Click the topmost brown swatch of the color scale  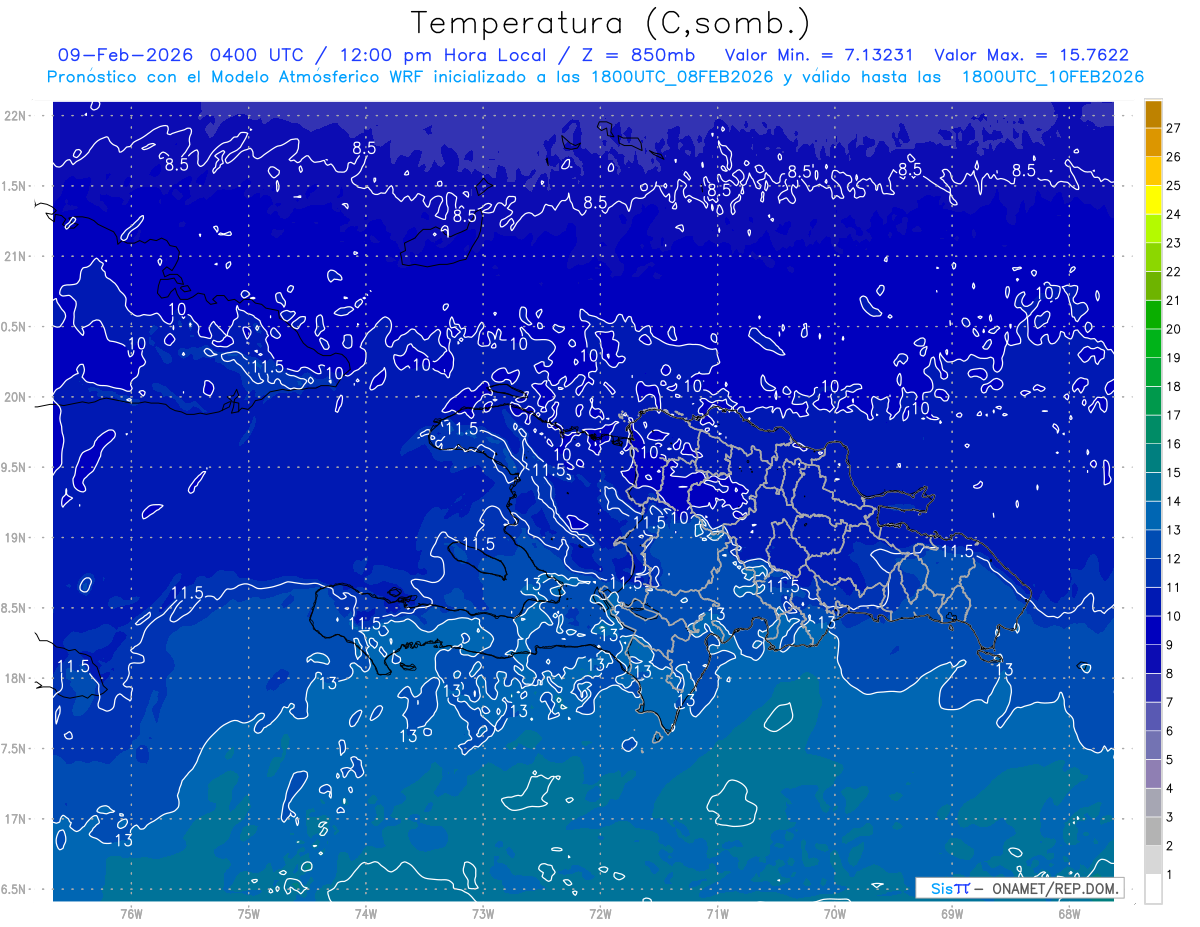pos(1153,114)
